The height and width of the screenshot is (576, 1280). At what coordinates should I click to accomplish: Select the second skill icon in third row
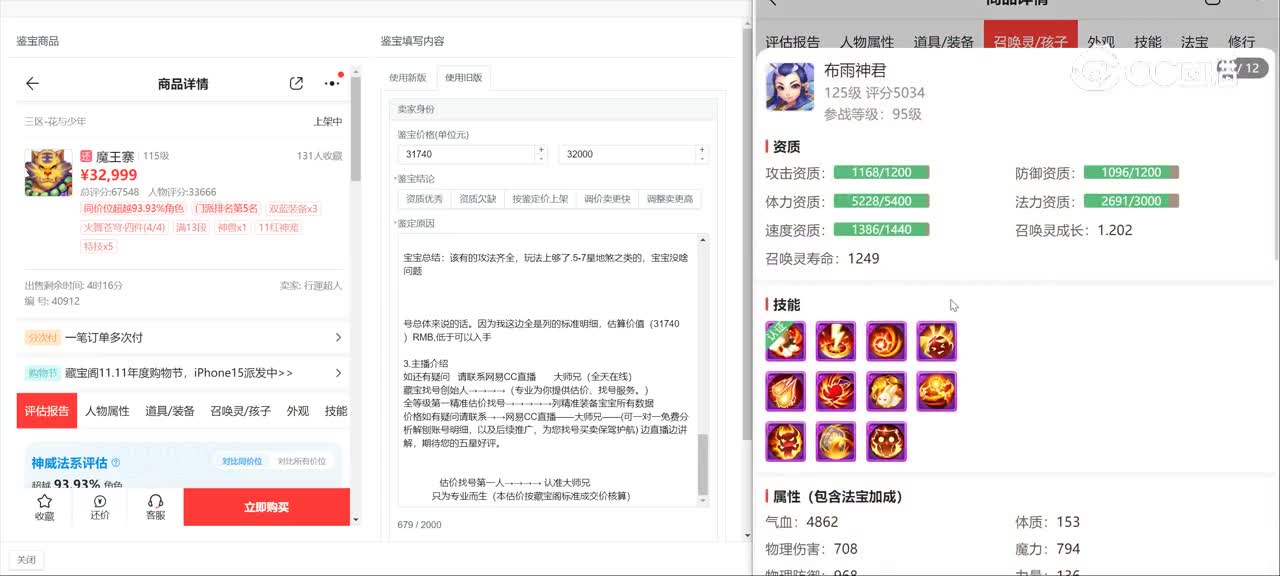(836, 441)
